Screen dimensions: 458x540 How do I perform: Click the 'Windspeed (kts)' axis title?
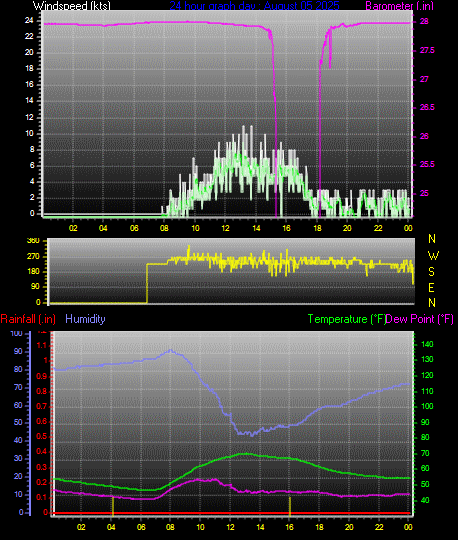coord(72,6)
